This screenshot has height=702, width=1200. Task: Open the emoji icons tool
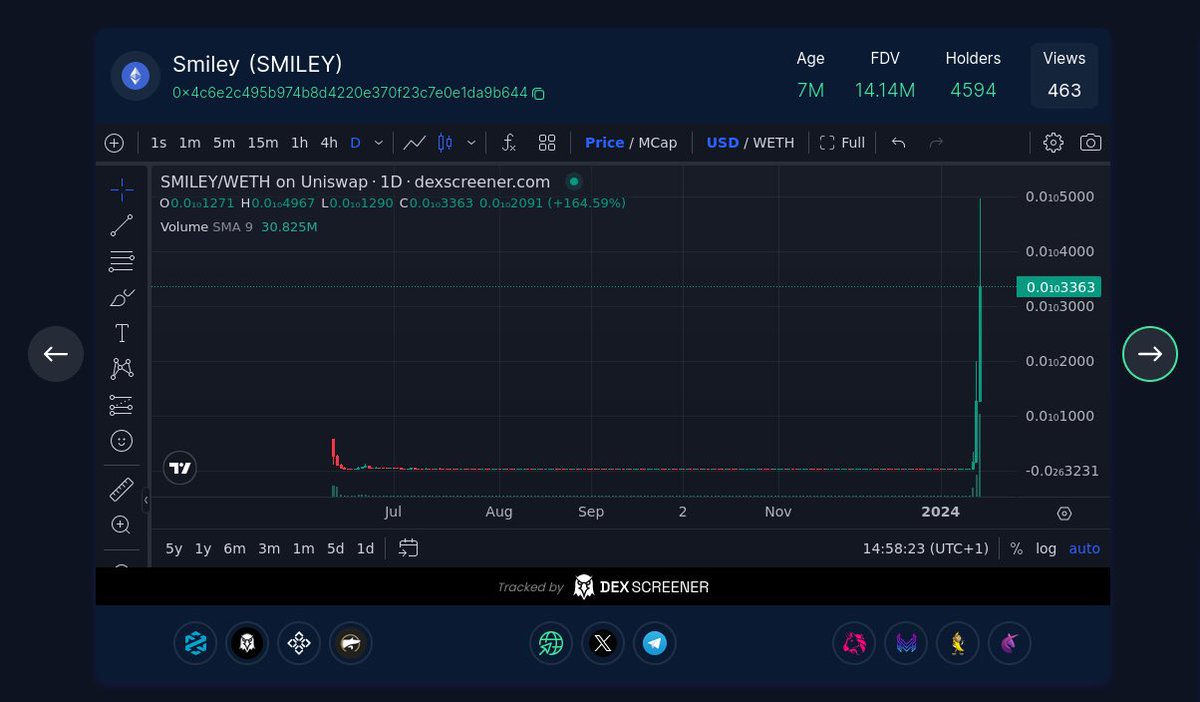coord(122,441)
